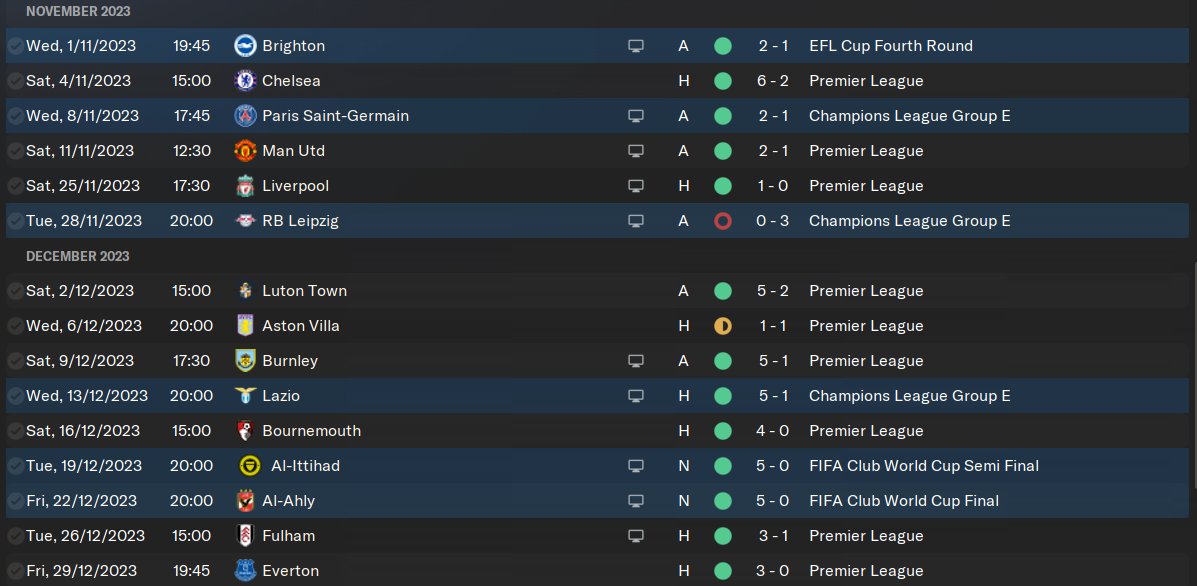Click TV icon on the Lazio fixture
The width and height of the screenshot is (1197, 586).
pos(635,396)
